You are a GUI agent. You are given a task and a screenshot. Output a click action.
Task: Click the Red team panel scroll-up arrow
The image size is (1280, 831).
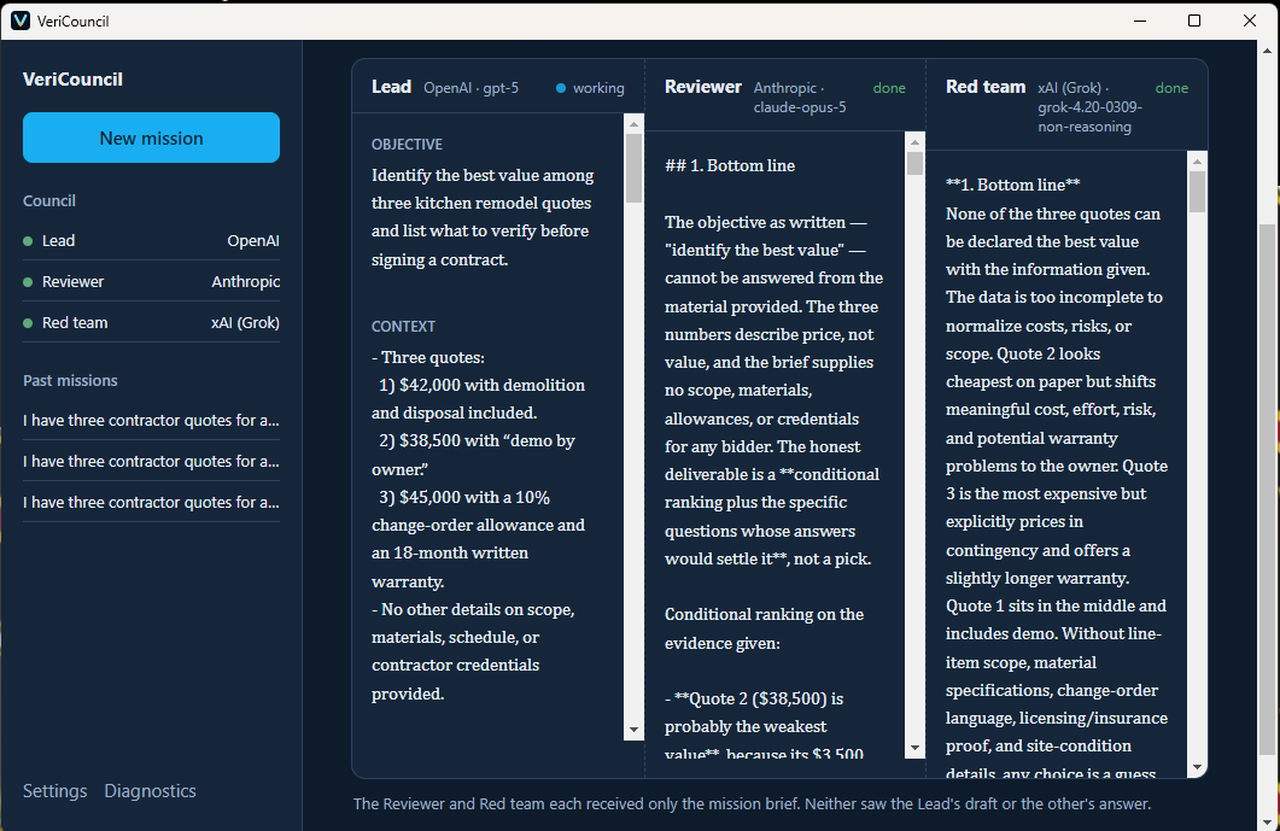pos(1198,161)
